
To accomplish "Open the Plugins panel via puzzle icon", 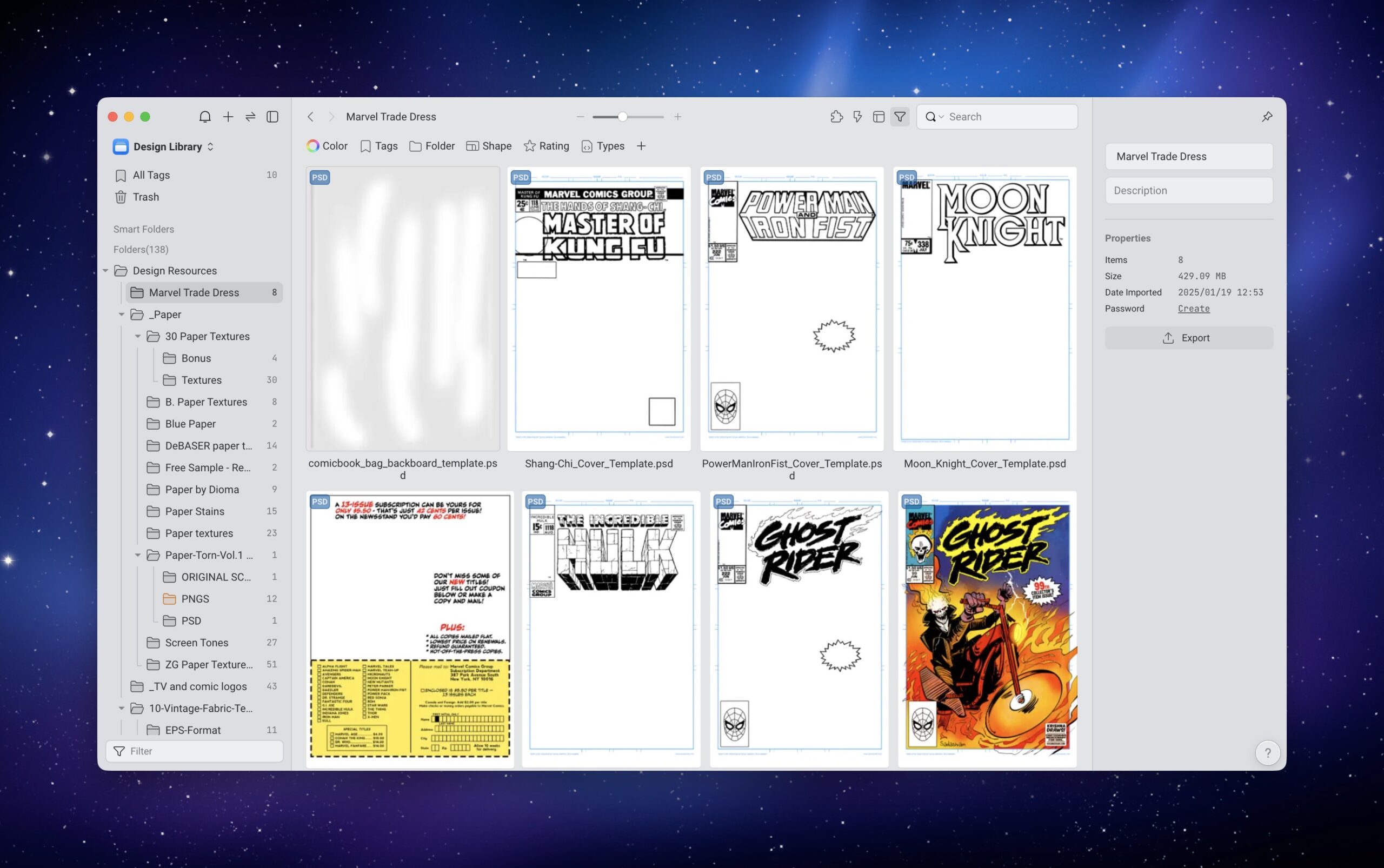I will tap(836, 117).
